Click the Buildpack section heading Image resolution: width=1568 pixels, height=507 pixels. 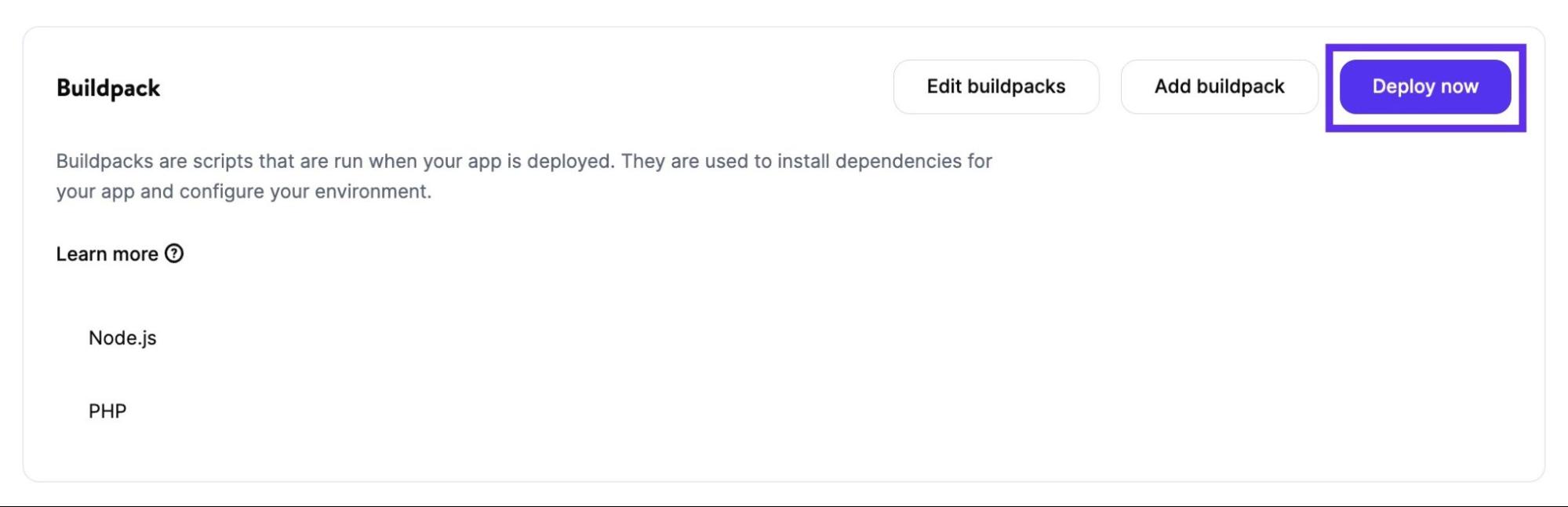tap(107, 88)
